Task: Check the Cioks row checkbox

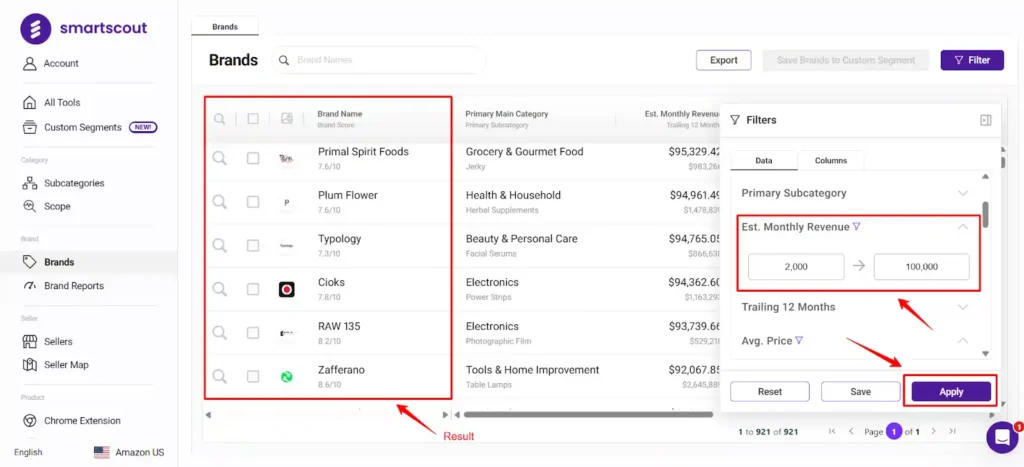Action: [253, 289]
